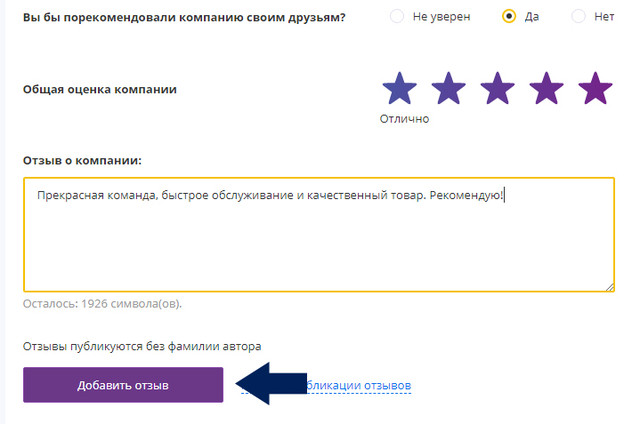The image size is (640, 424).
Task: Click the 'Общая оценка компании' label
Action: (x=100, y=89)
